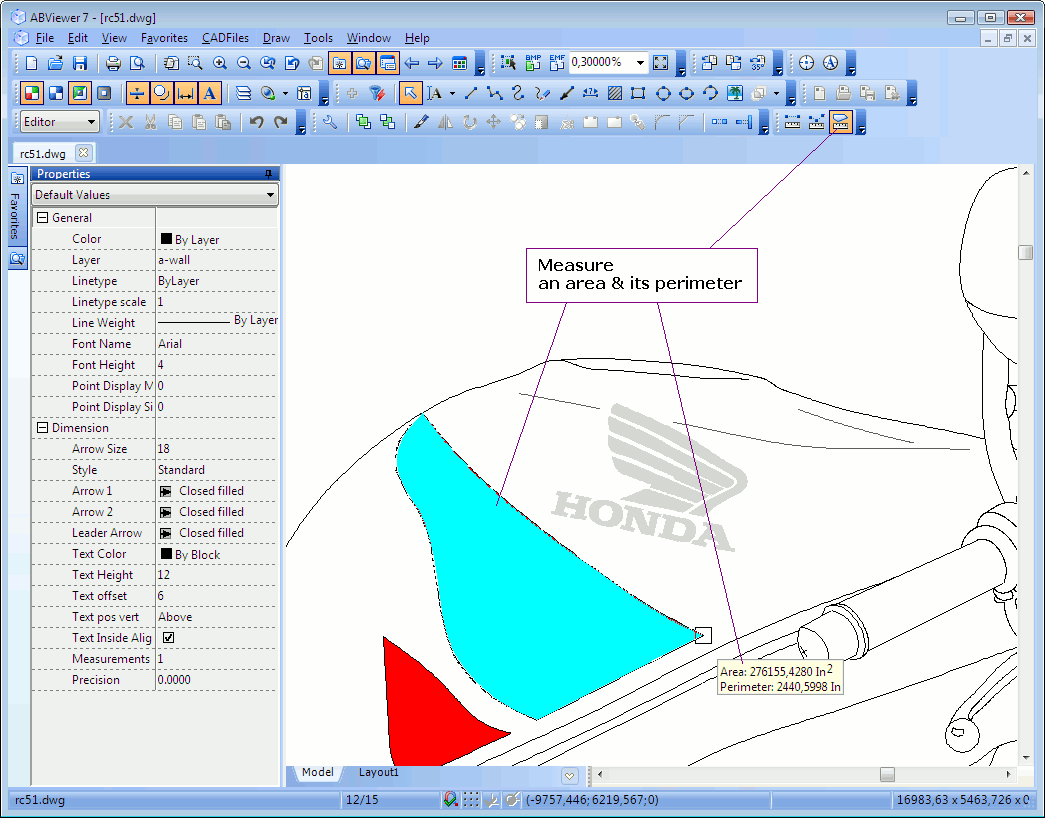
Task: Pin the Properties panel
Action: pos(269,174)
